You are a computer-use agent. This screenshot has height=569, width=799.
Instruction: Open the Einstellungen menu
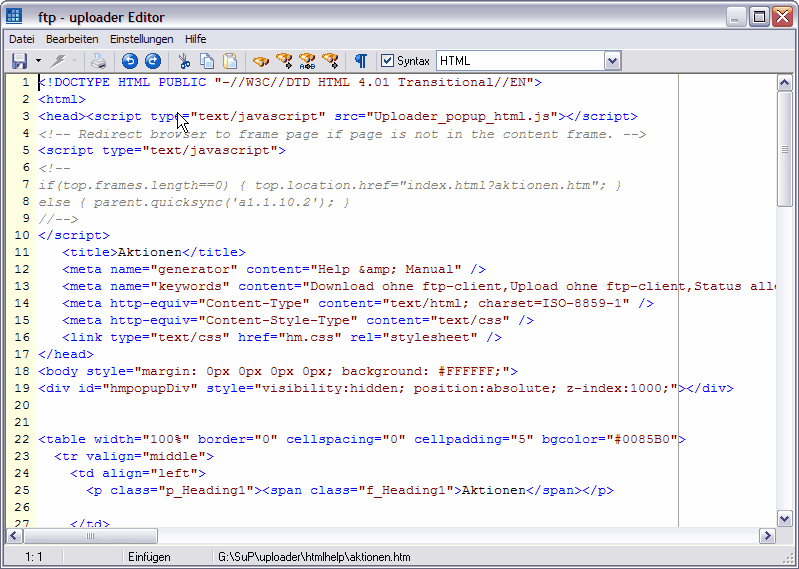click(141, 38)
